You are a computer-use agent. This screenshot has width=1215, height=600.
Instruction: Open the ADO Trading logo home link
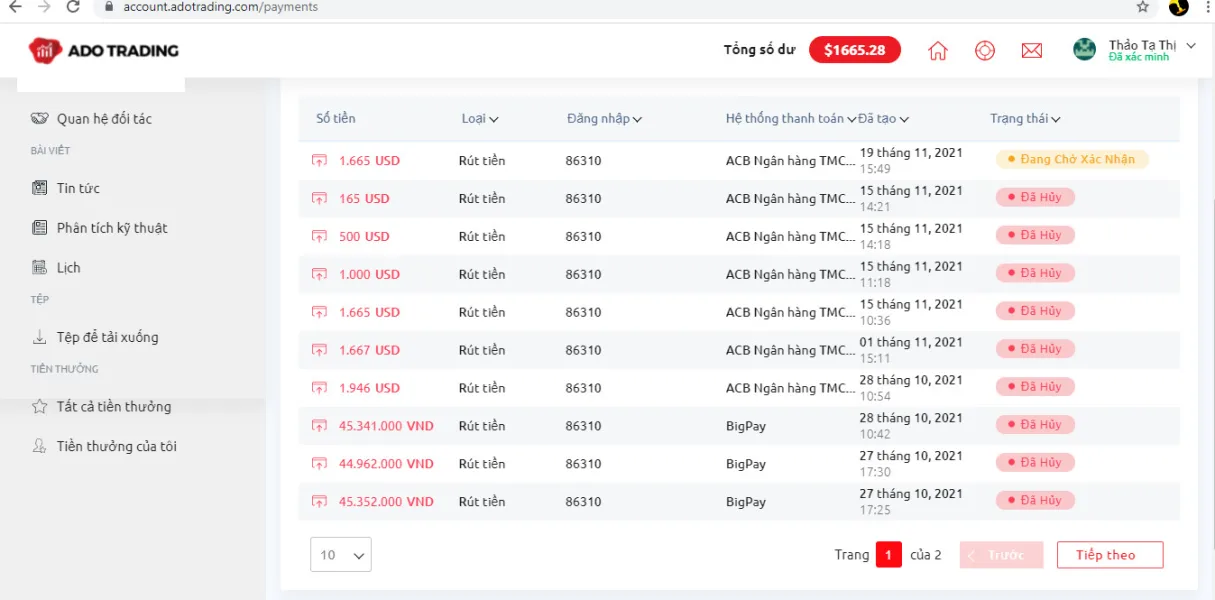(104, 50)
